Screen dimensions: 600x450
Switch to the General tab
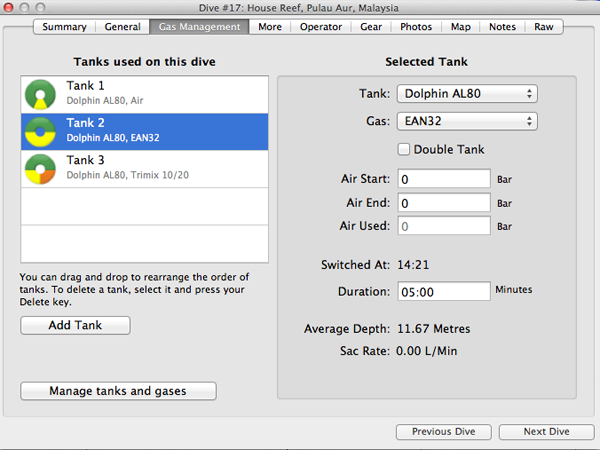tap(122, 27)
